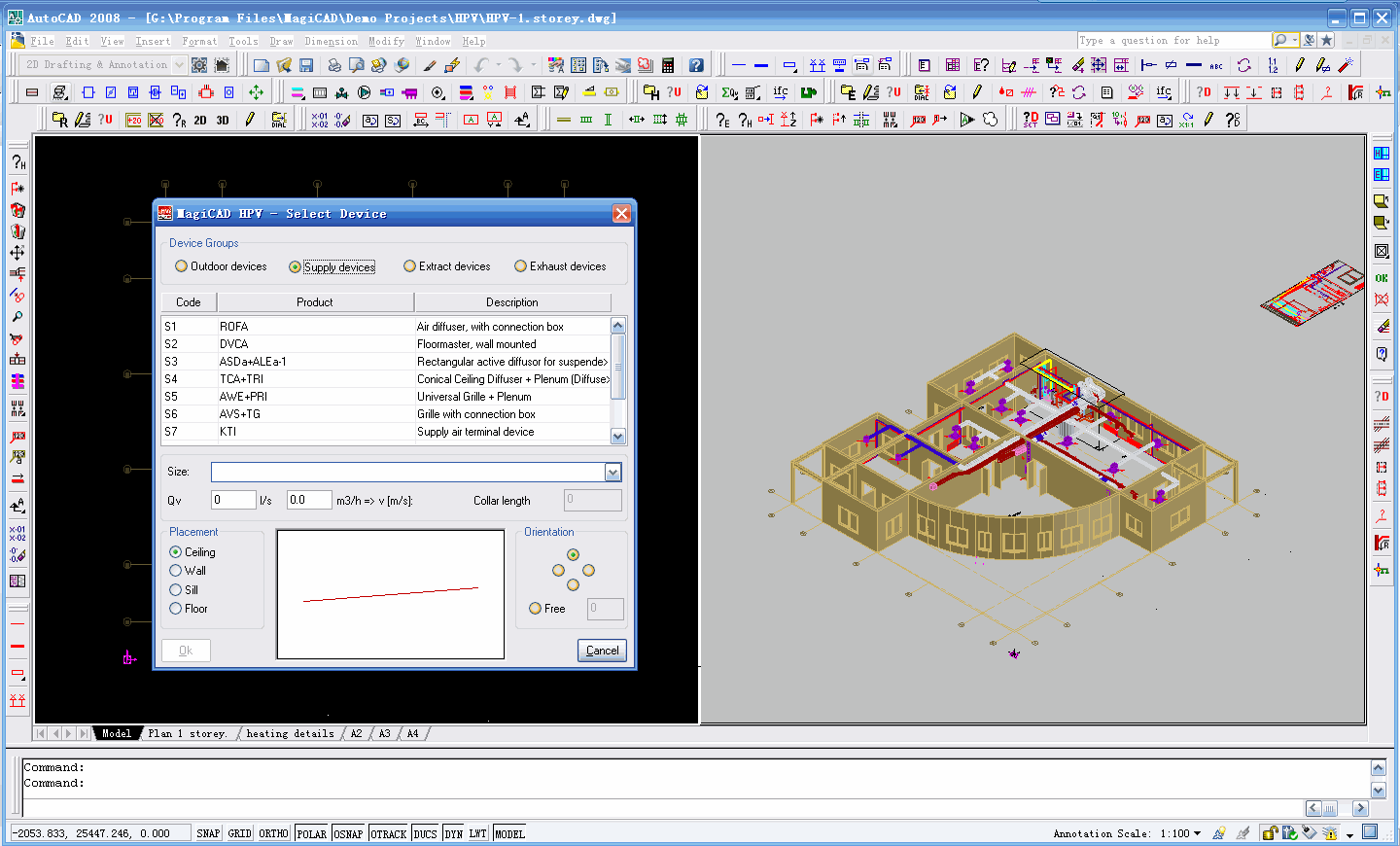Toggle the ORTHO status bar button
The image size is (1400, 846).
point(273,833)
